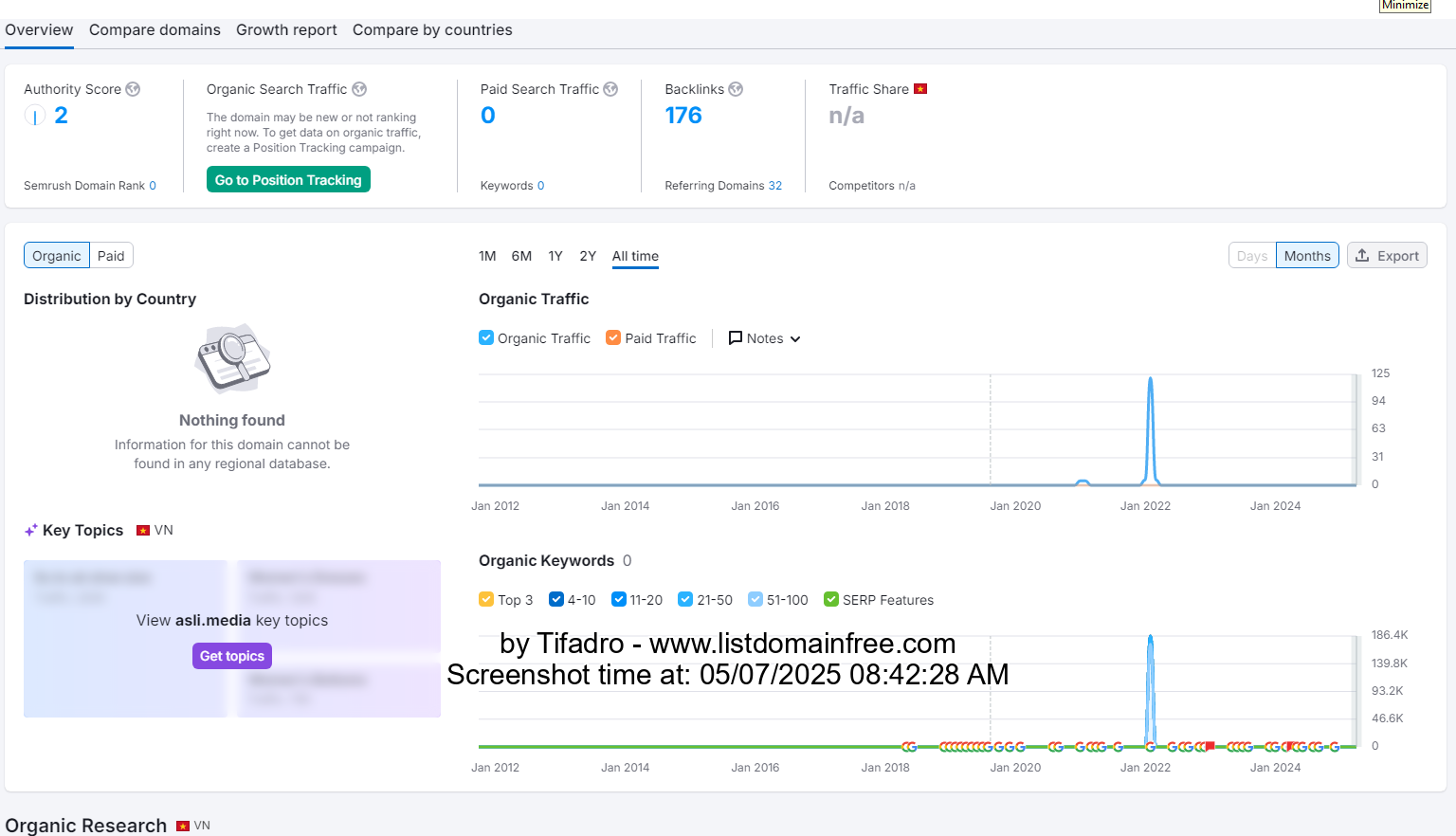Click Go to Position Tracking button
The height and width of the screenshot is (836, 1456).
[288, 180]
